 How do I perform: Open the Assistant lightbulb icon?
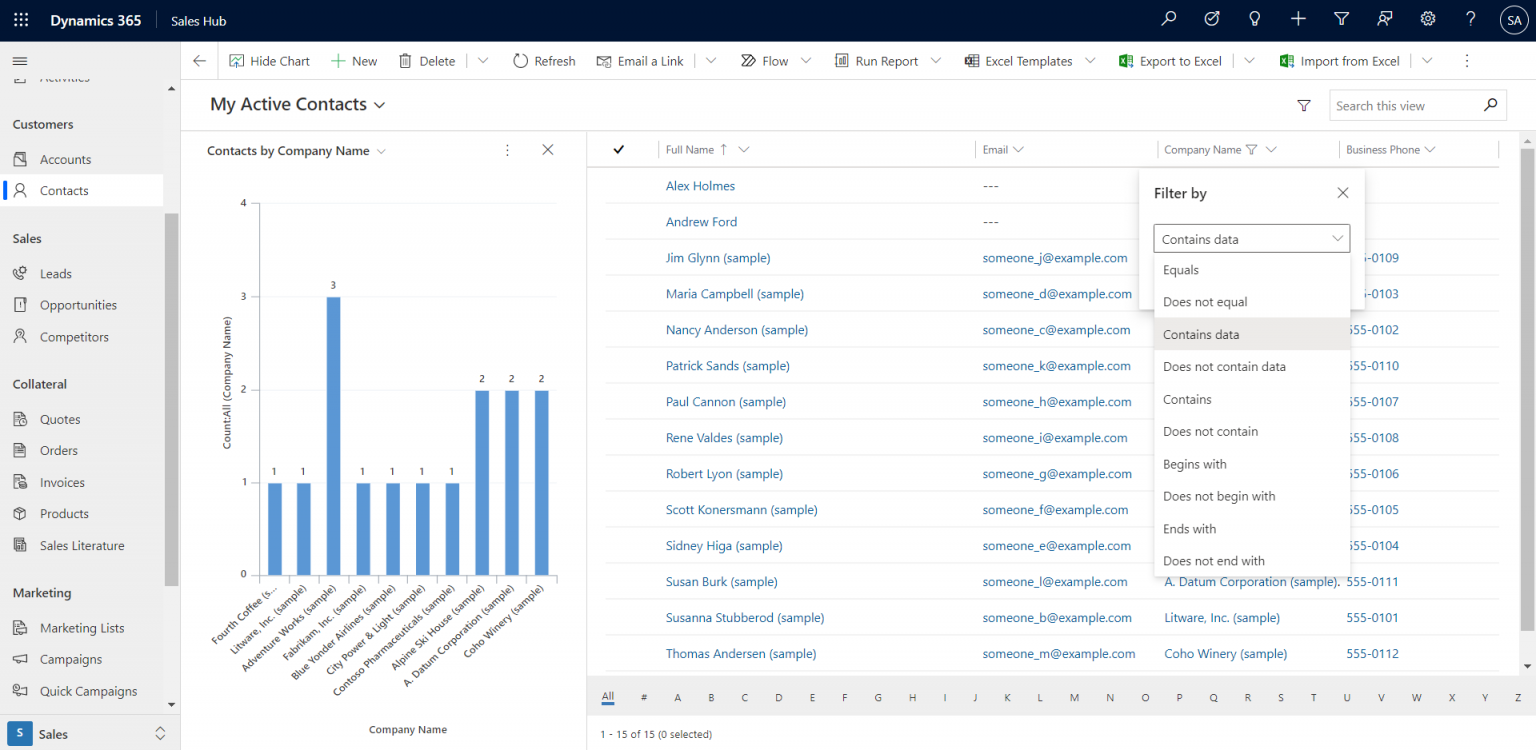click(x=1255, y=19)
